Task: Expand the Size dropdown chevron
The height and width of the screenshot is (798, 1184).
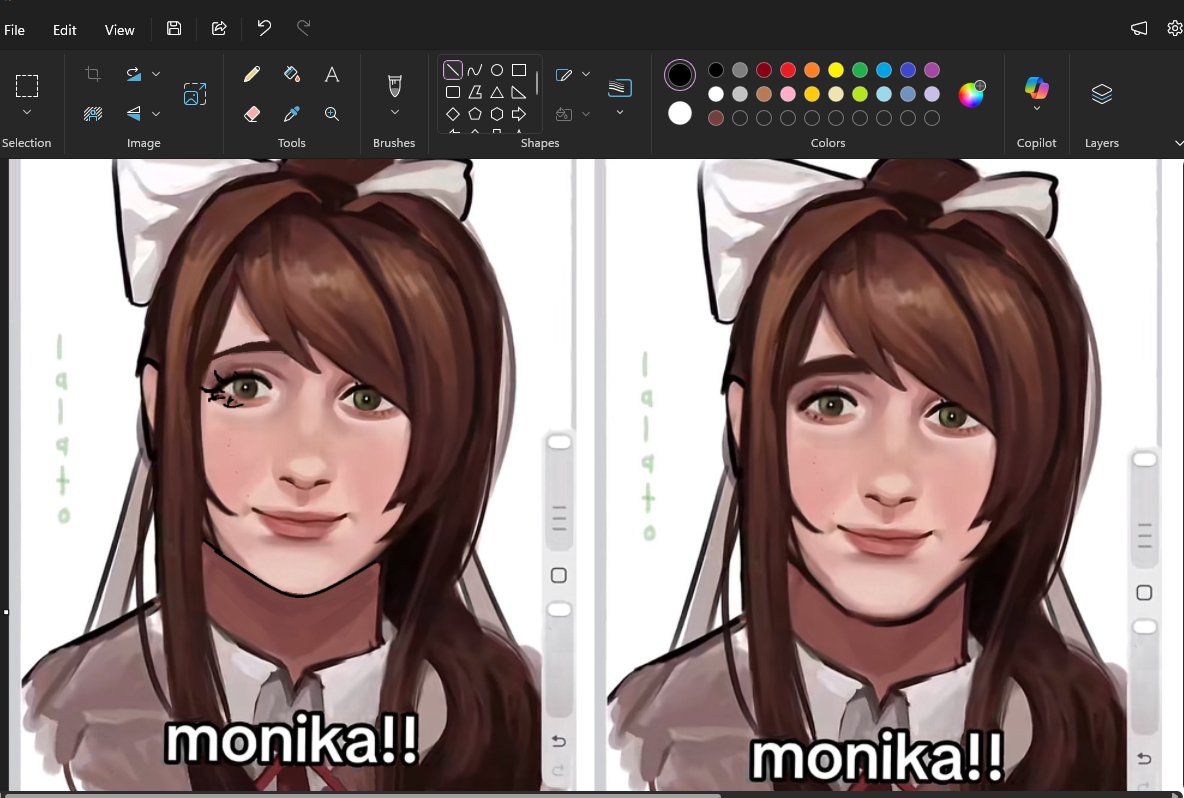Action: pyautogui.click(x=620, y=112)
